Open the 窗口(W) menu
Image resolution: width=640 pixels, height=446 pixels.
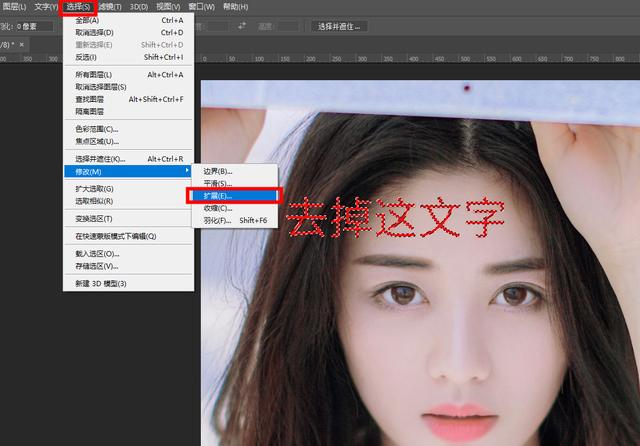[x=202, y=7]
